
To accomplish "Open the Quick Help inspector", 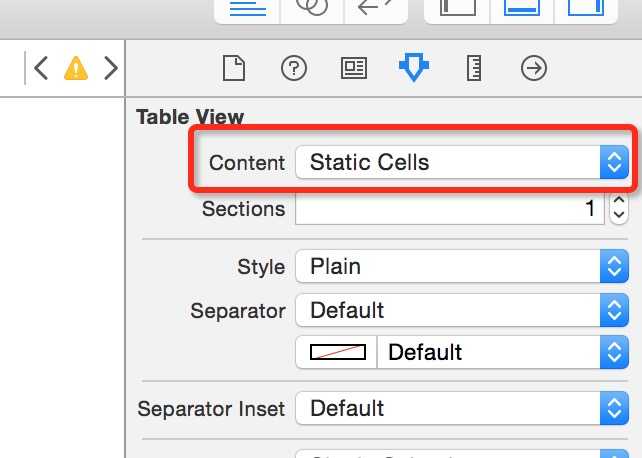I will (x=293, y=68).
